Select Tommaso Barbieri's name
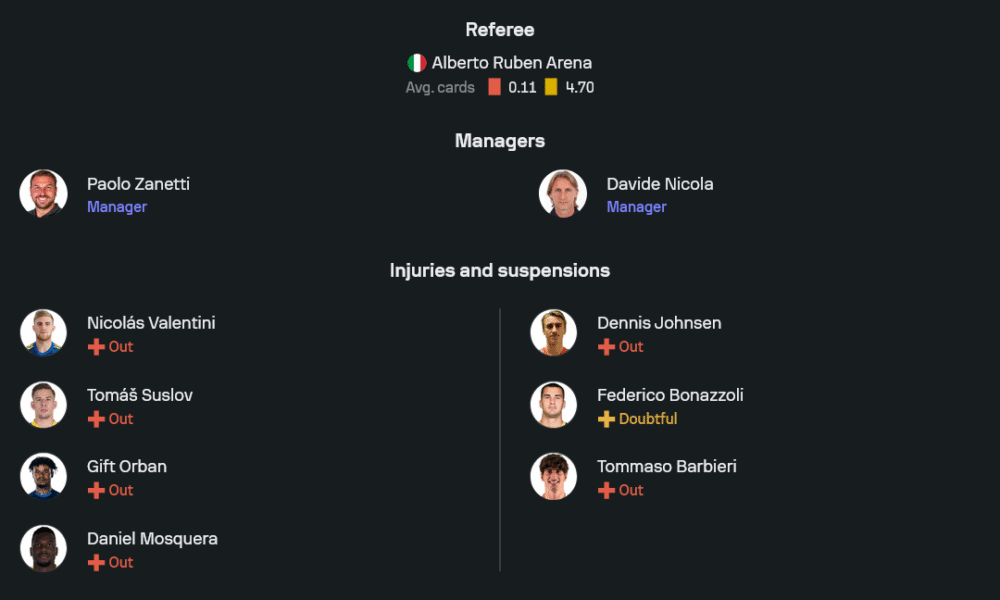1000x600 pixels. point(667,467)
